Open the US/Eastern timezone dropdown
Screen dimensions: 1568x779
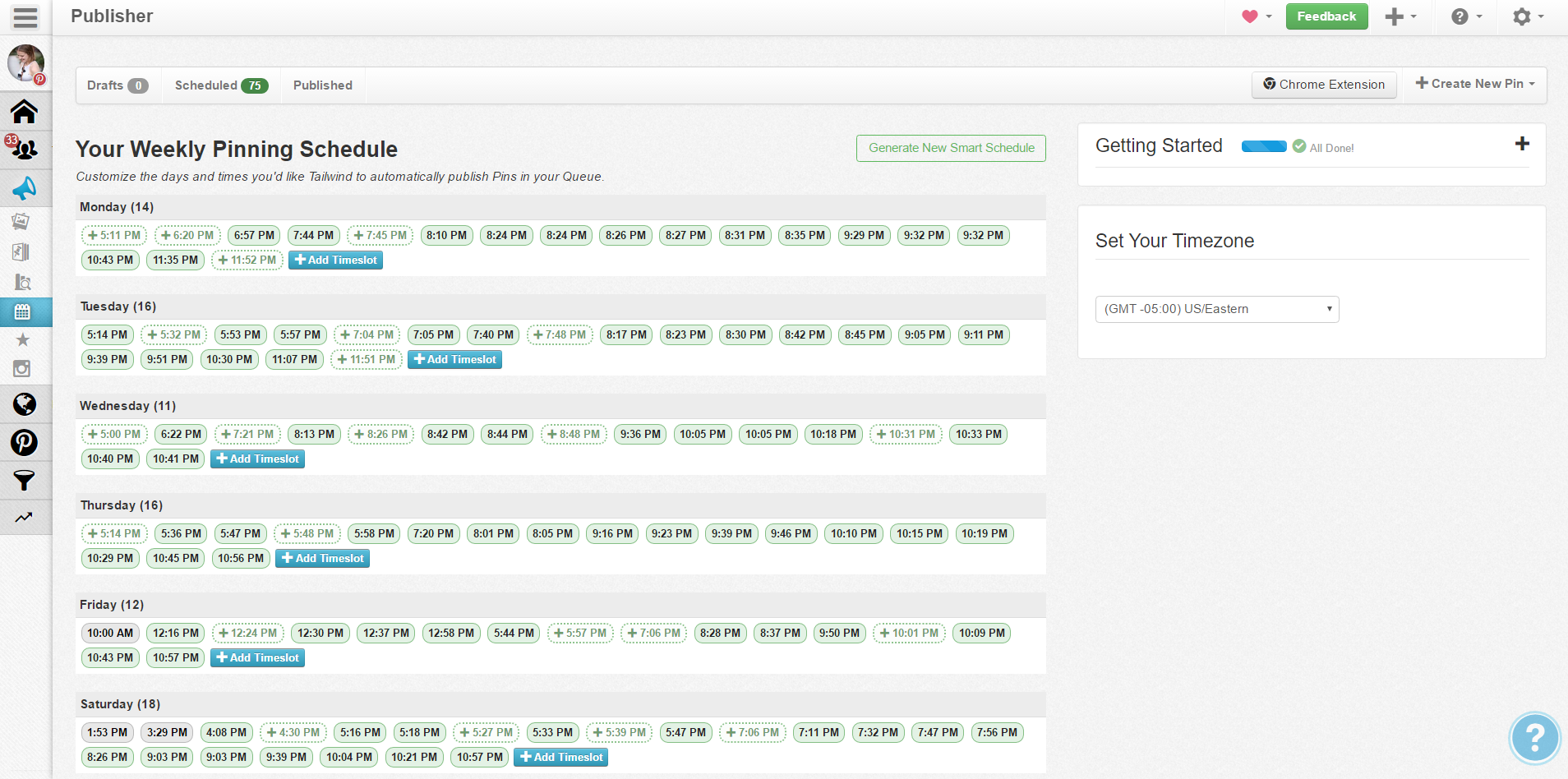1217,309
